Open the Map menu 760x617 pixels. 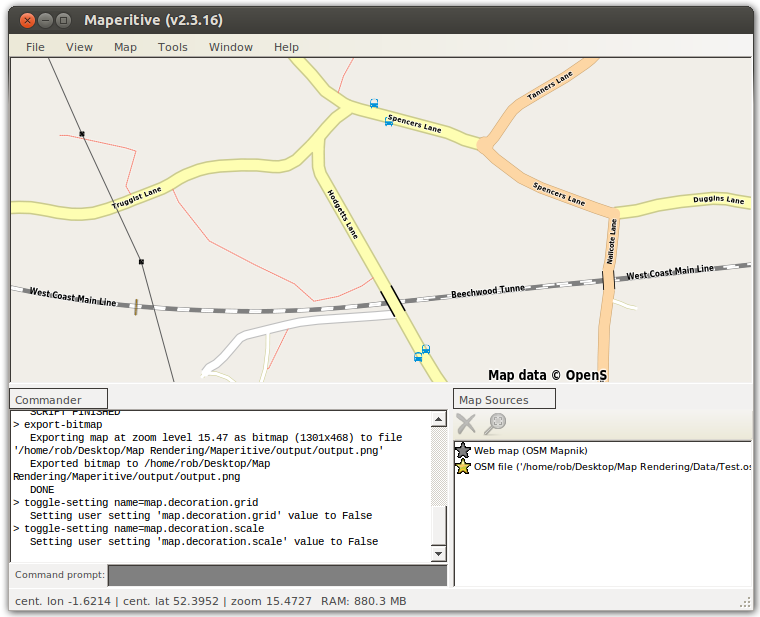(x=126, y=47)
